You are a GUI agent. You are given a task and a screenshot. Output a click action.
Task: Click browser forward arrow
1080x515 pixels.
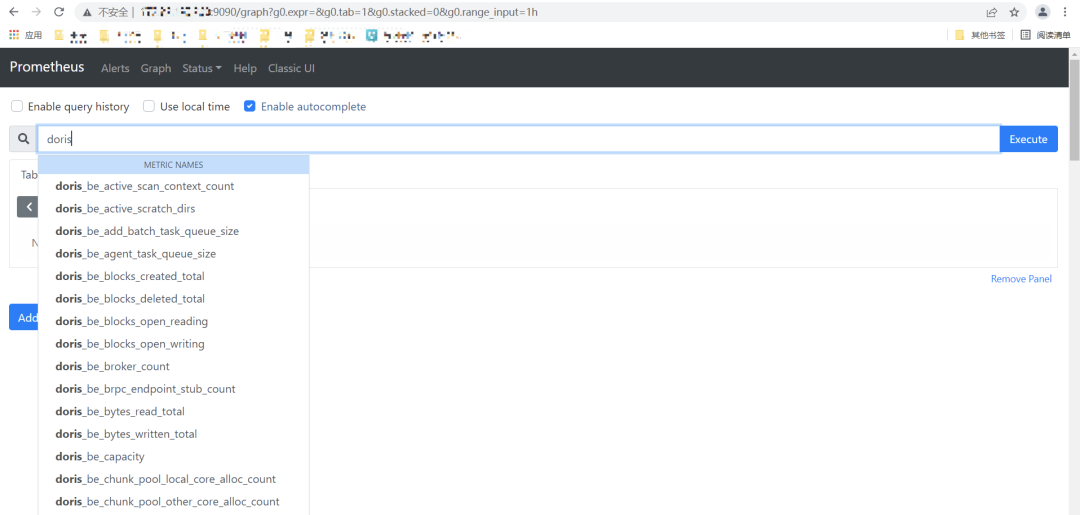[37, 12]
